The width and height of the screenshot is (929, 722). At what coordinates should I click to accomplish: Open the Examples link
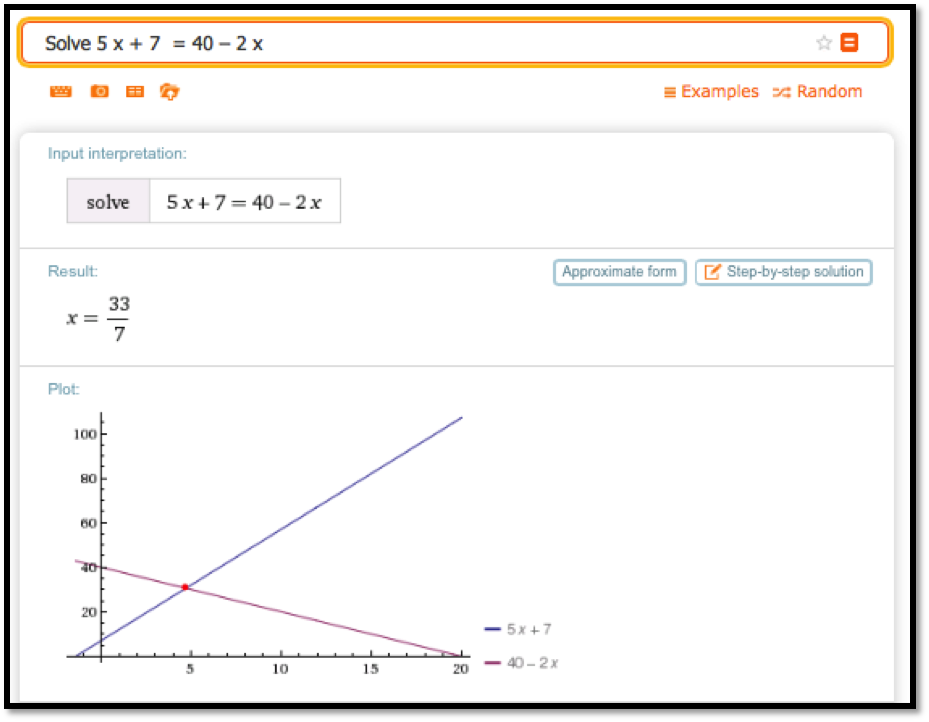711,92
